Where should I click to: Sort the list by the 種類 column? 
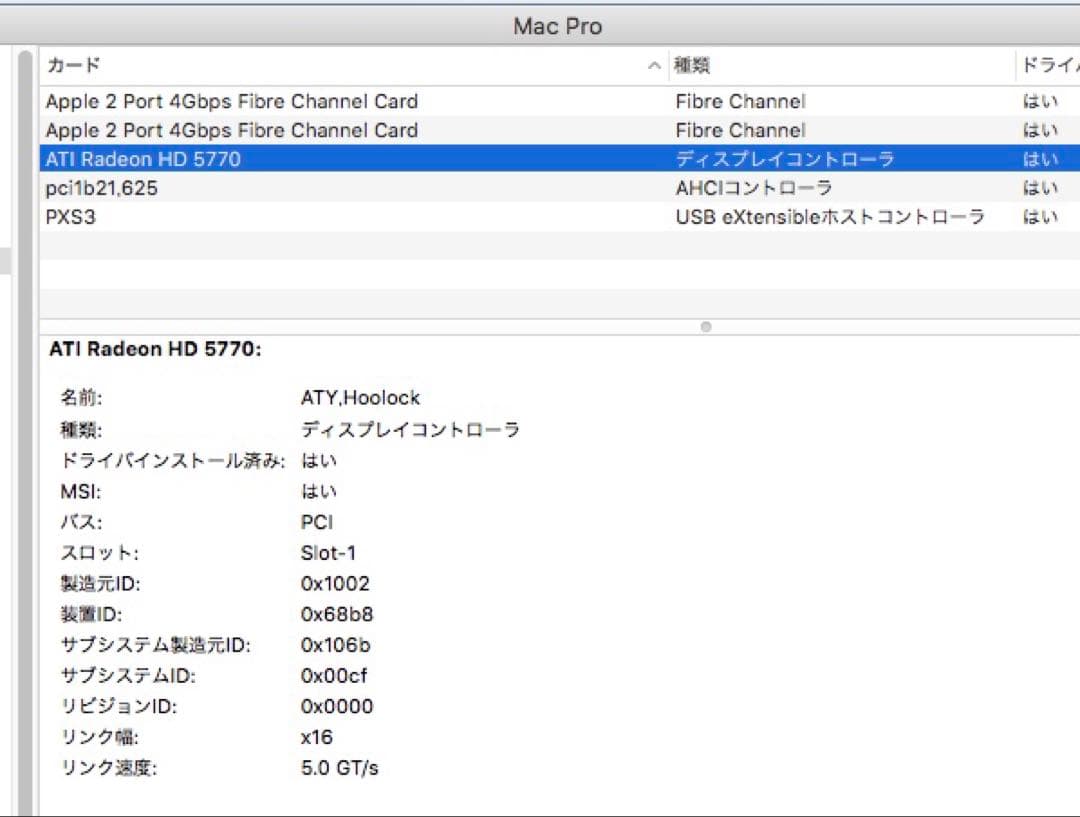[690, 64]
